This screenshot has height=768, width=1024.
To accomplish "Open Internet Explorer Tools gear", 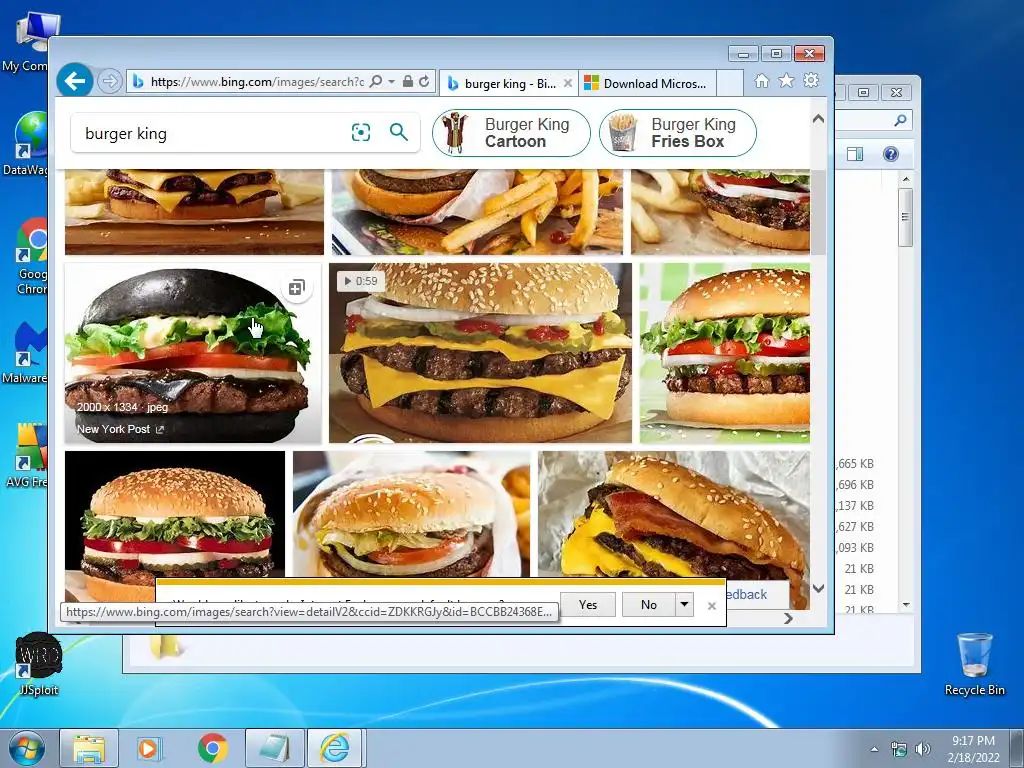I will [x=811, y=81].
